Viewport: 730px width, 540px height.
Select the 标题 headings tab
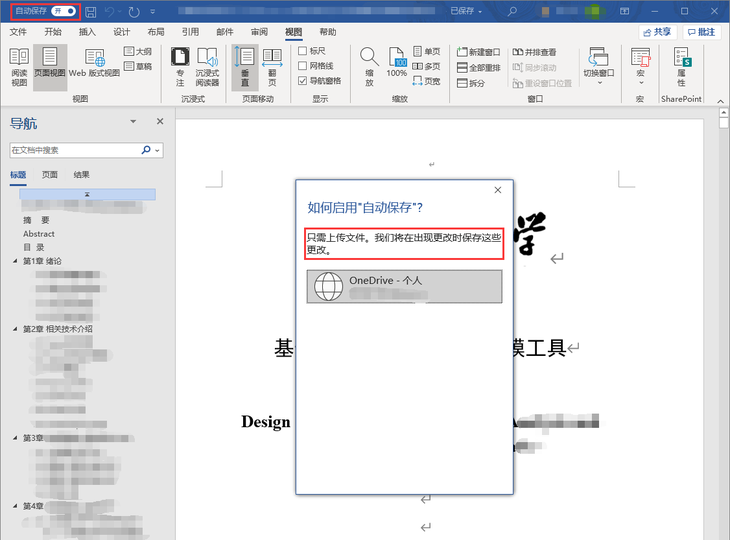[18, 175]
